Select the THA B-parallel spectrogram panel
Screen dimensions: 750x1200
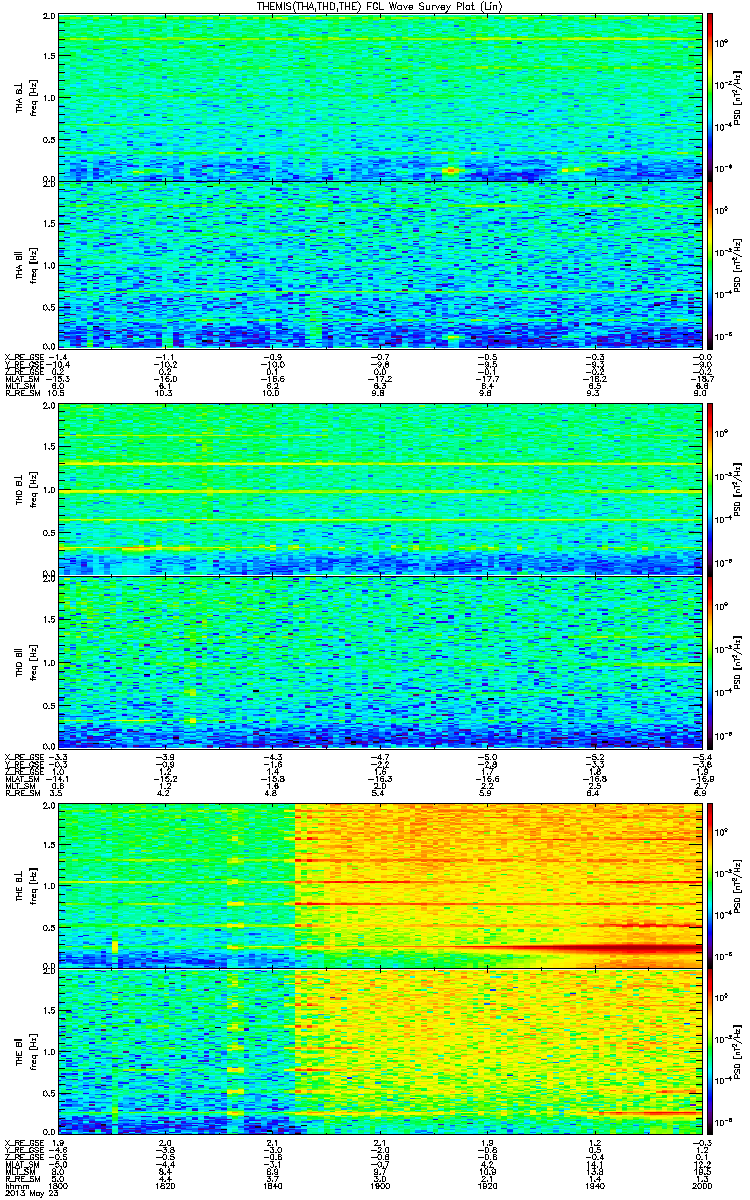pos(380,264)
